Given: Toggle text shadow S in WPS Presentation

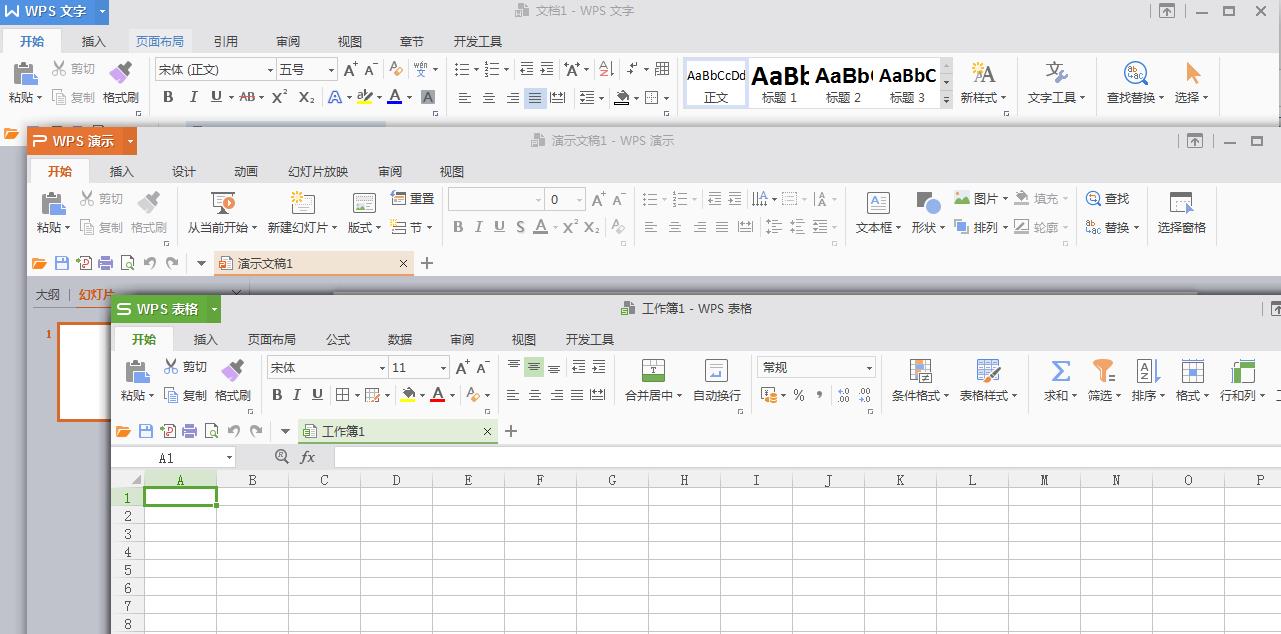Looking at the screenshot, I should (520, 227).
